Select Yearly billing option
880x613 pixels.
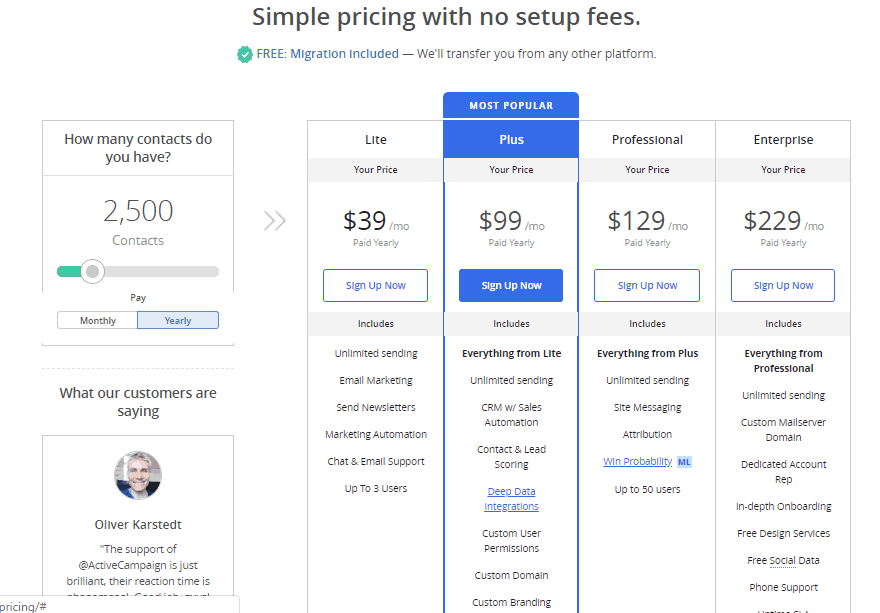[178, 321]
